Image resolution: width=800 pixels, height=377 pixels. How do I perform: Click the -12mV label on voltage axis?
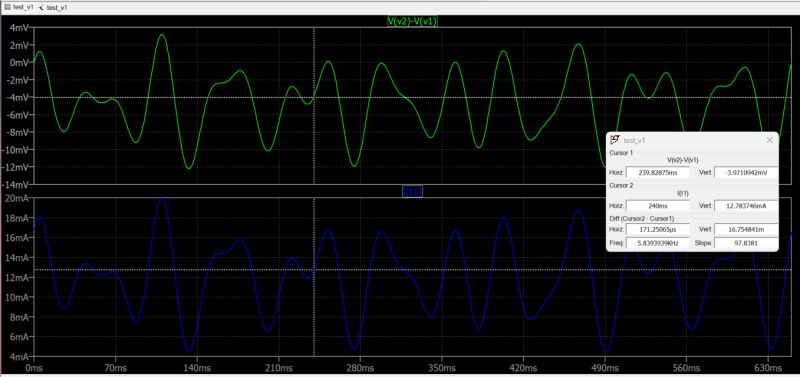click(17, 167)
